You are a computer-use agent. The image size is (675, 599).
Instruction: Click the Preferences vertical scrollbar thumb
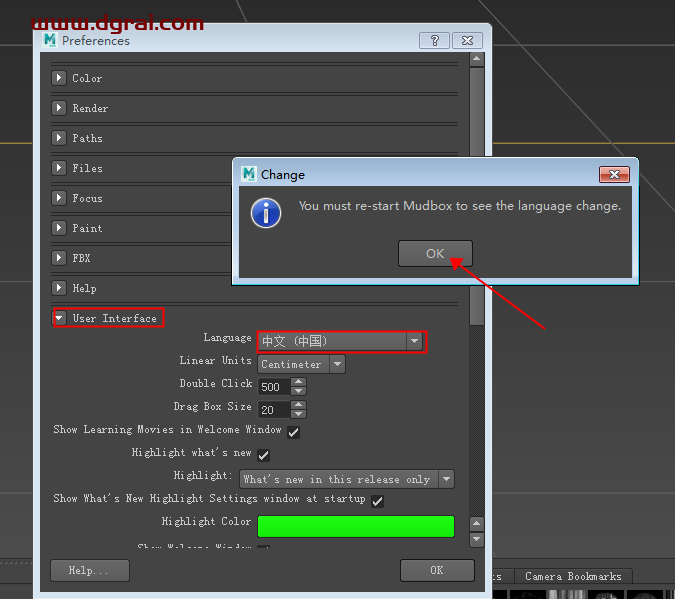pos(477,196)
